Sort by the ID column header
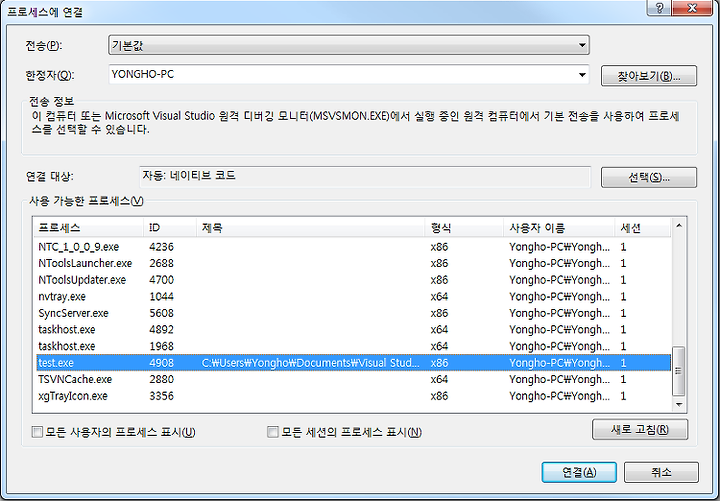The image size is (720, 501). point(170,228)
